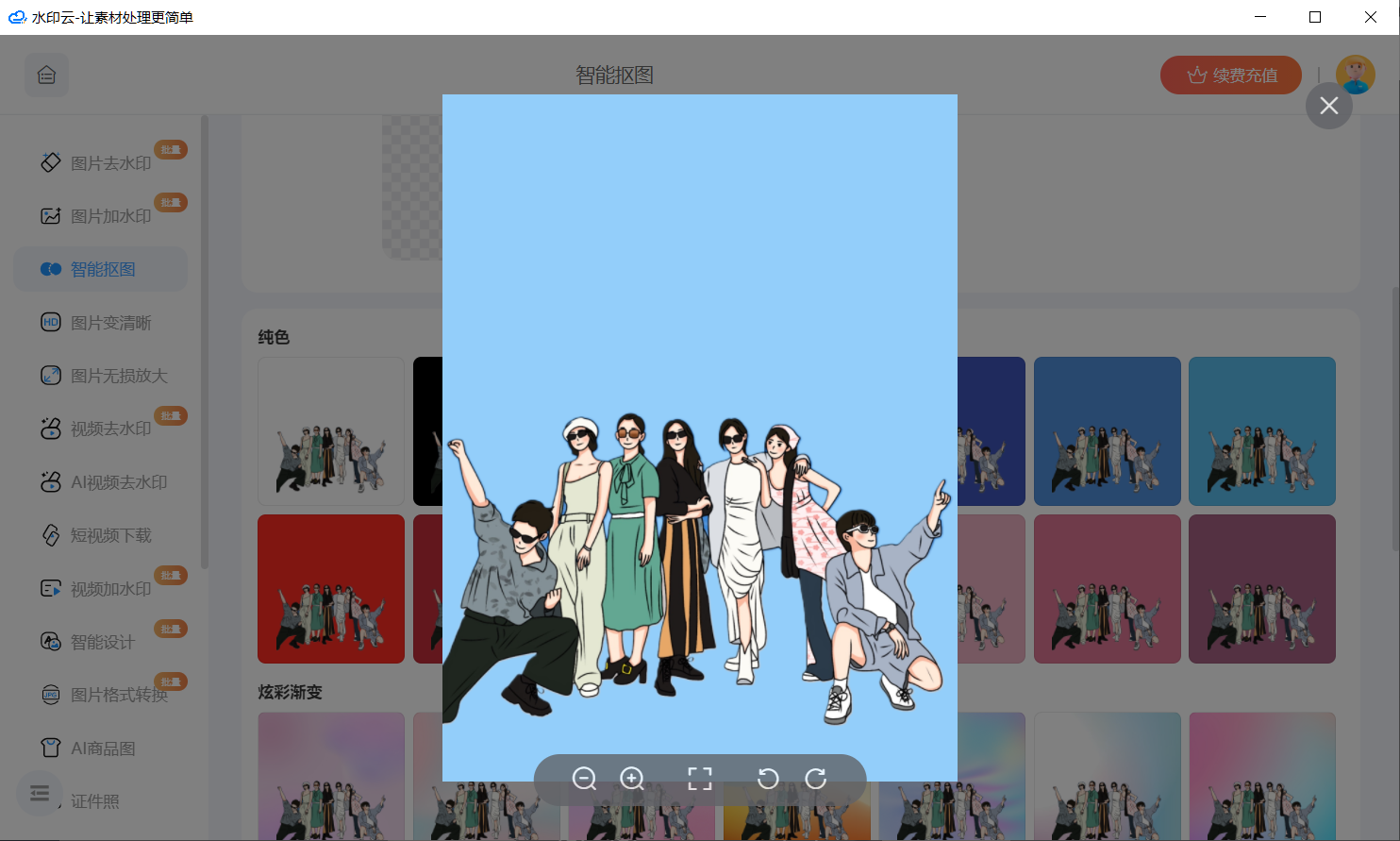Open AI视频去水印 in the sidebar
This screenshot has height=841, width=1400.
(x=101, y=482)
